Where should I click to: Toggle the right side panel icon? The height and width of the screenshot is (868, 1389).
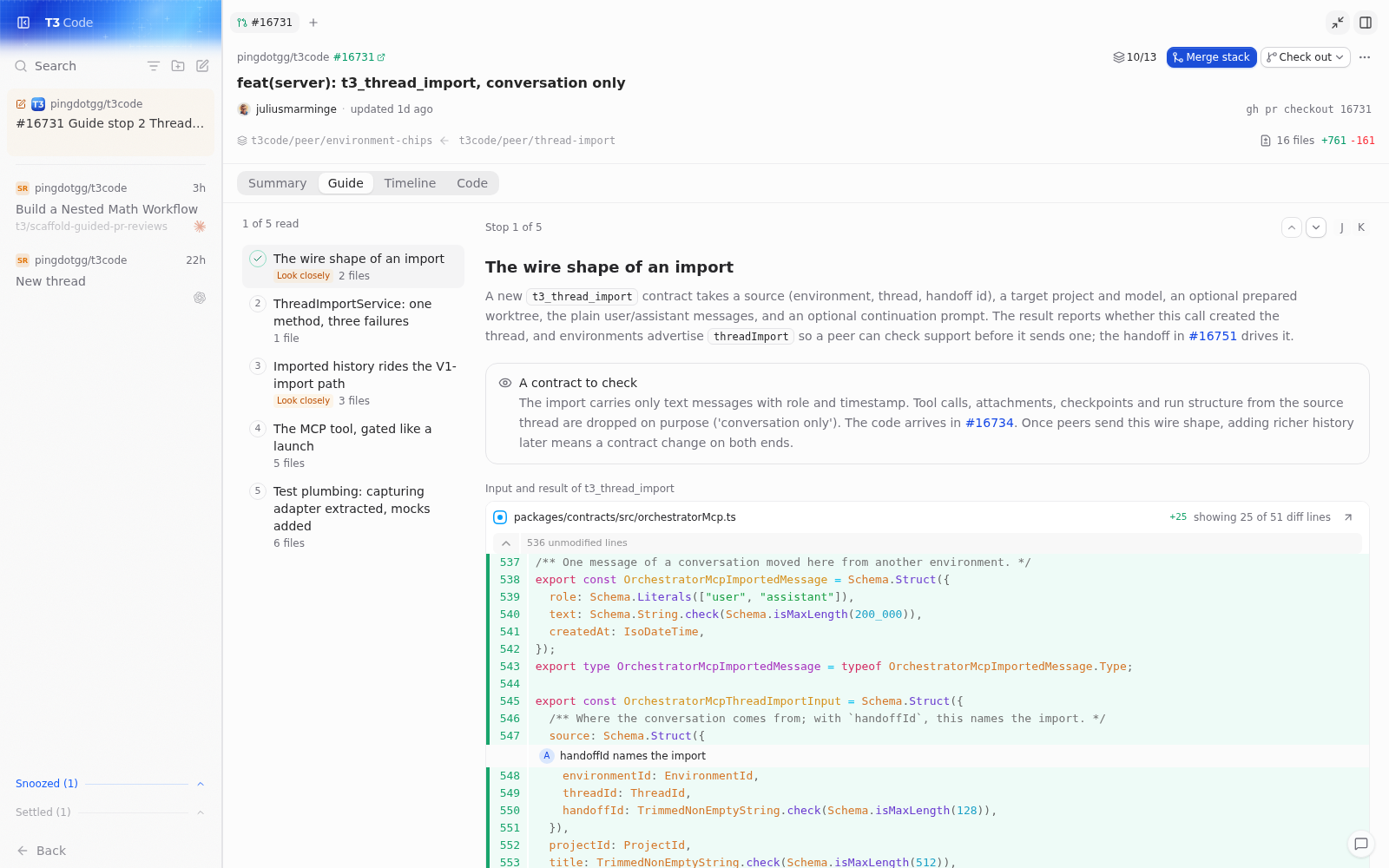(1366, 23)
